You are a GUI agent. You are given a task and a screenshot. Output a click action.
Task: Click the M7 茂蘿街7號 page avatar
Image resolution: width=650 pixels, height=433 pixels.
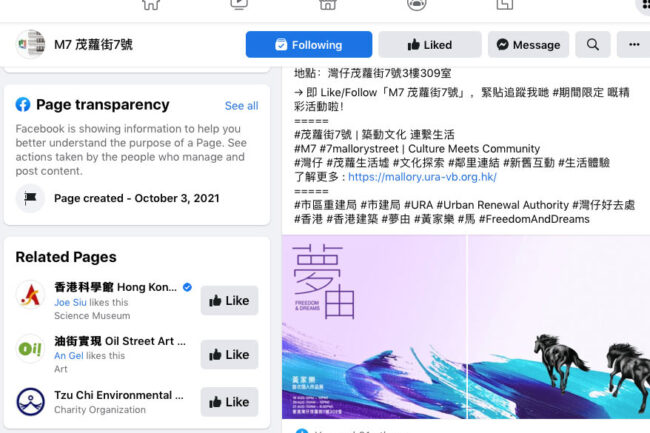pyautogui.click(x=30, y=44)
